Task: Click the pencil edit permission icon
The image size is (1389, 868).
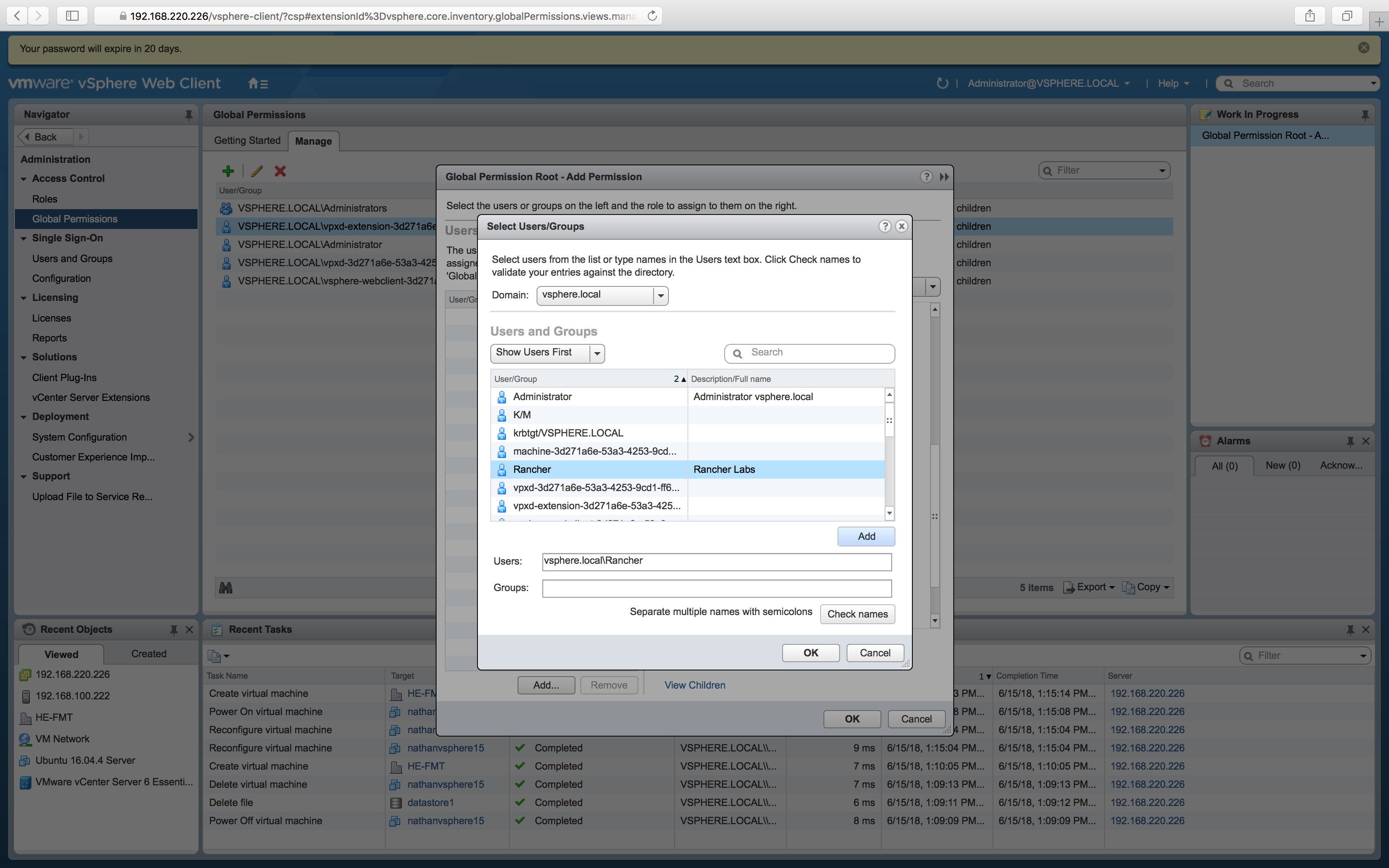Action: click(x=257, y=171)
